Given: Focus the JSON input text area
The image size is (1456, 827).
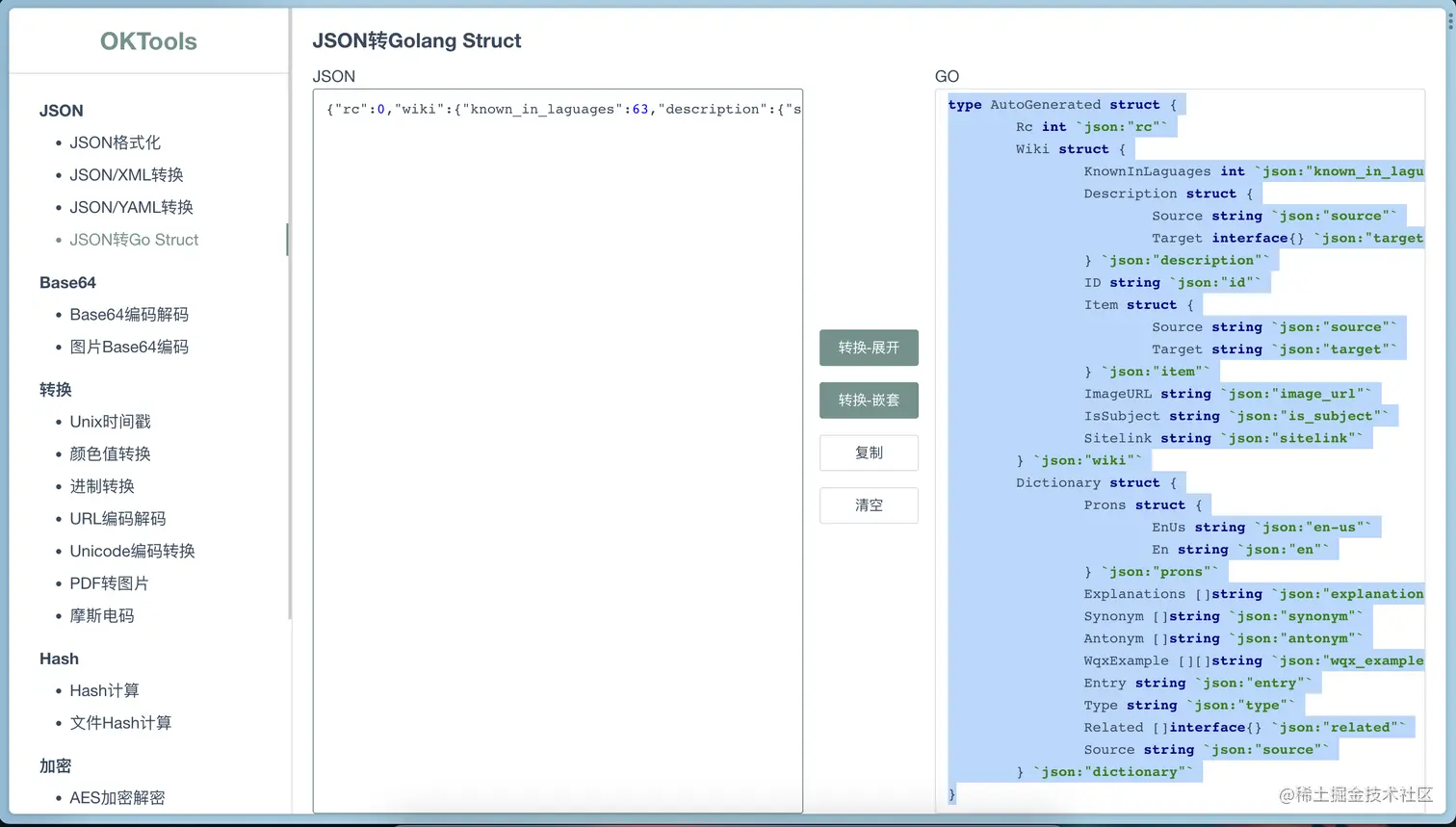Looking at the screenshot, I should pos(558,451).
